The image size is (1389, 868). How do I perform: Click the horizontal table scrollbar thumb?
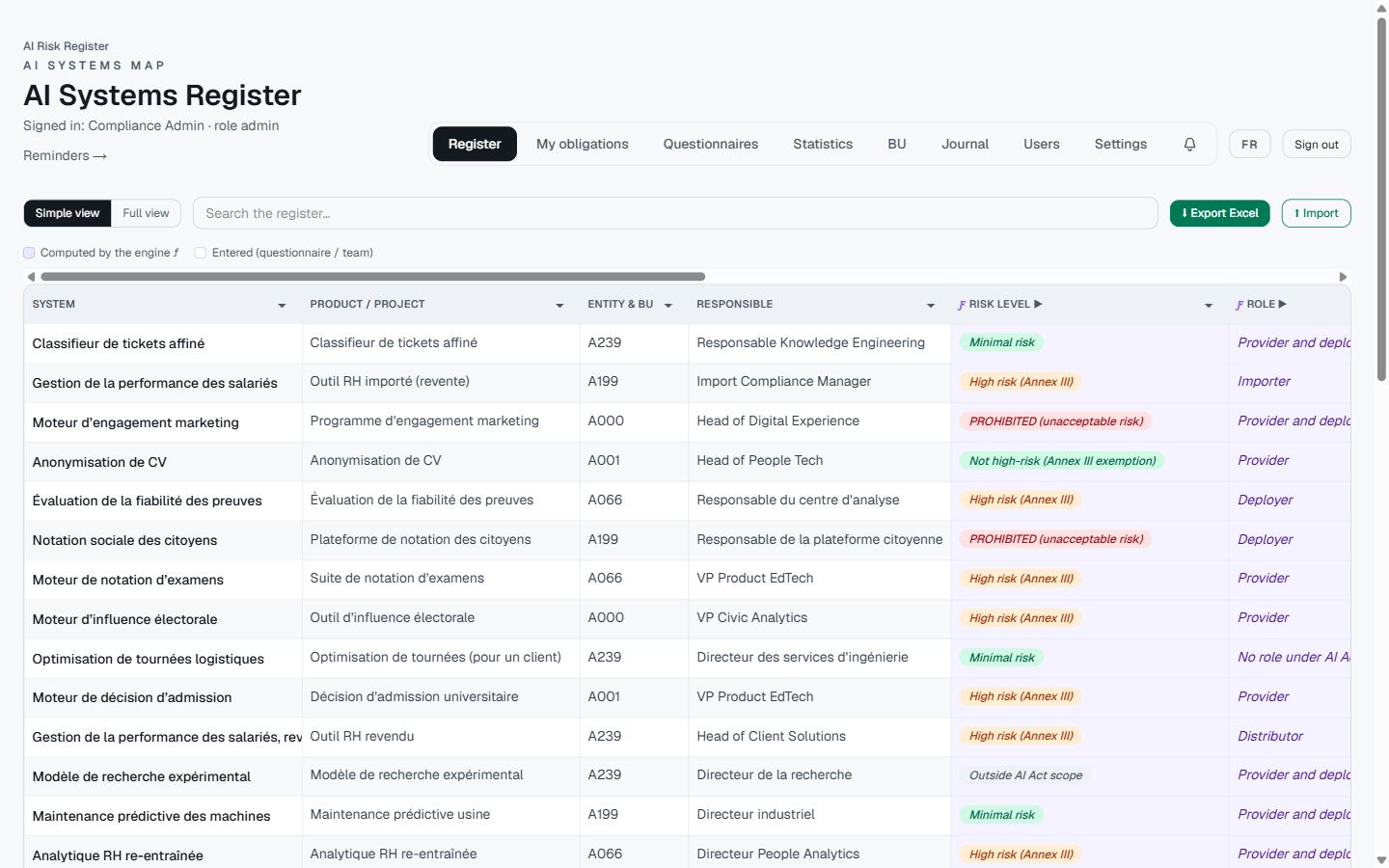click(372, 277)
